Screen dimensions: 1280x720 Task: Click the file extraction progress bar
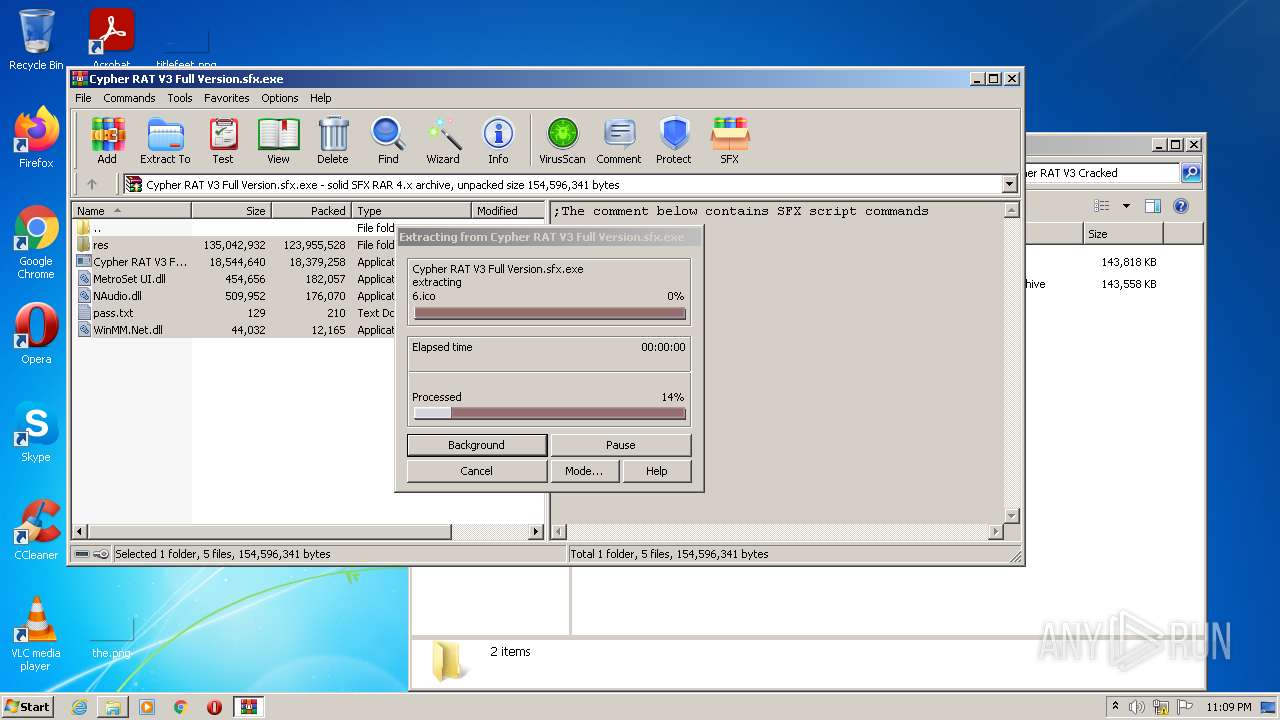click(549, 313)
